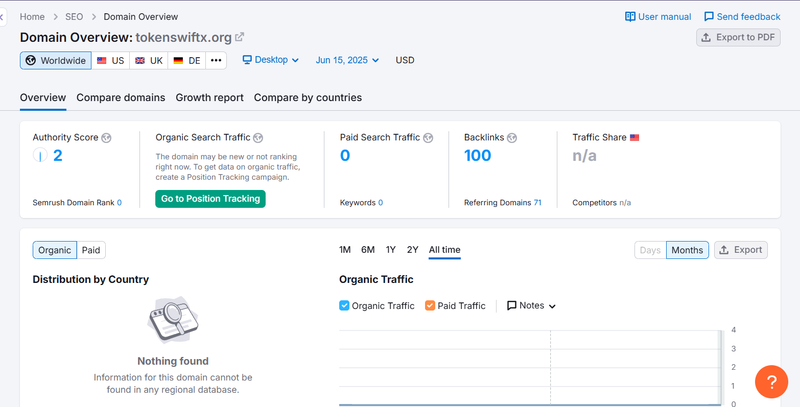The height and width of the screenshot is (407, 800).
Task: Open more countries ellipsis button
Action: (216, 60)
